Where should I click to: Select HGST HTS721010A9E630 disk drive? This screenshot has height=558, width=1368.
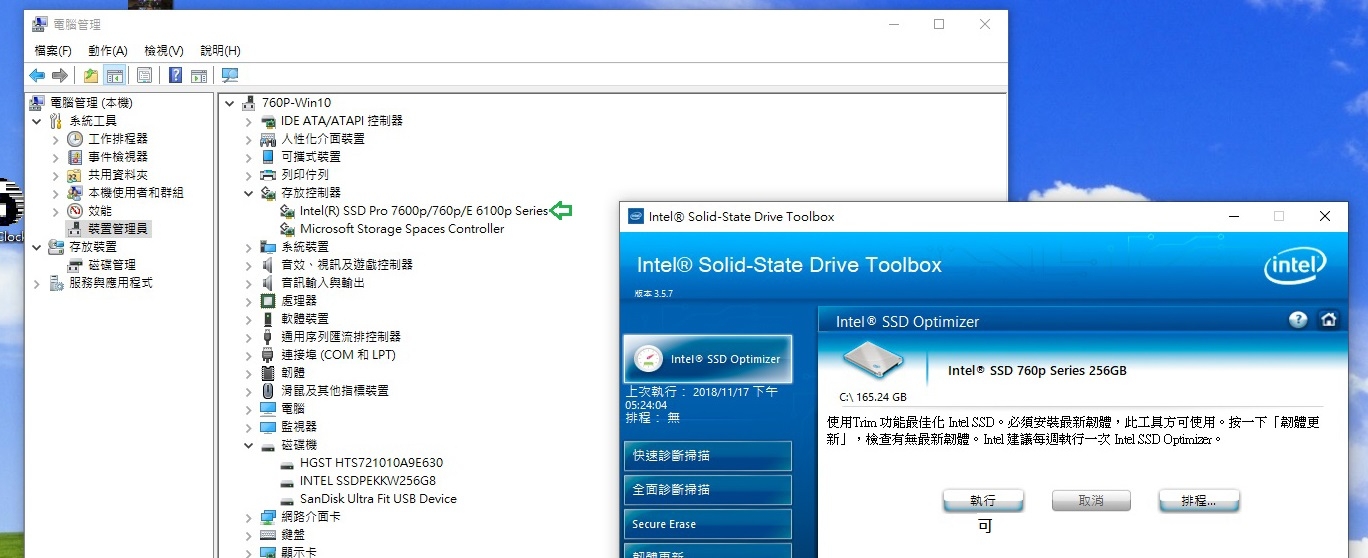click(x=371, y=463)
